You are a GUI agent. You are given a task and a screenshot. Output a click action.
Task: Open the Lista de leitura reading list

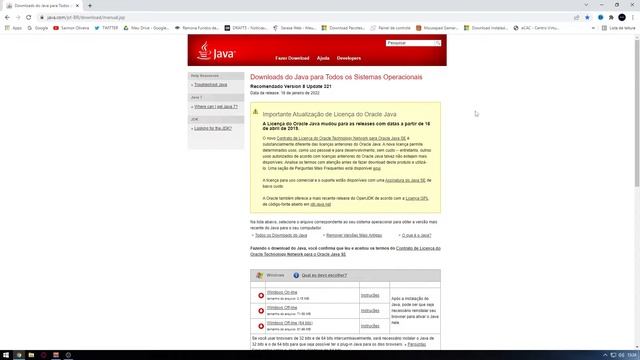[x=618, y=28]
